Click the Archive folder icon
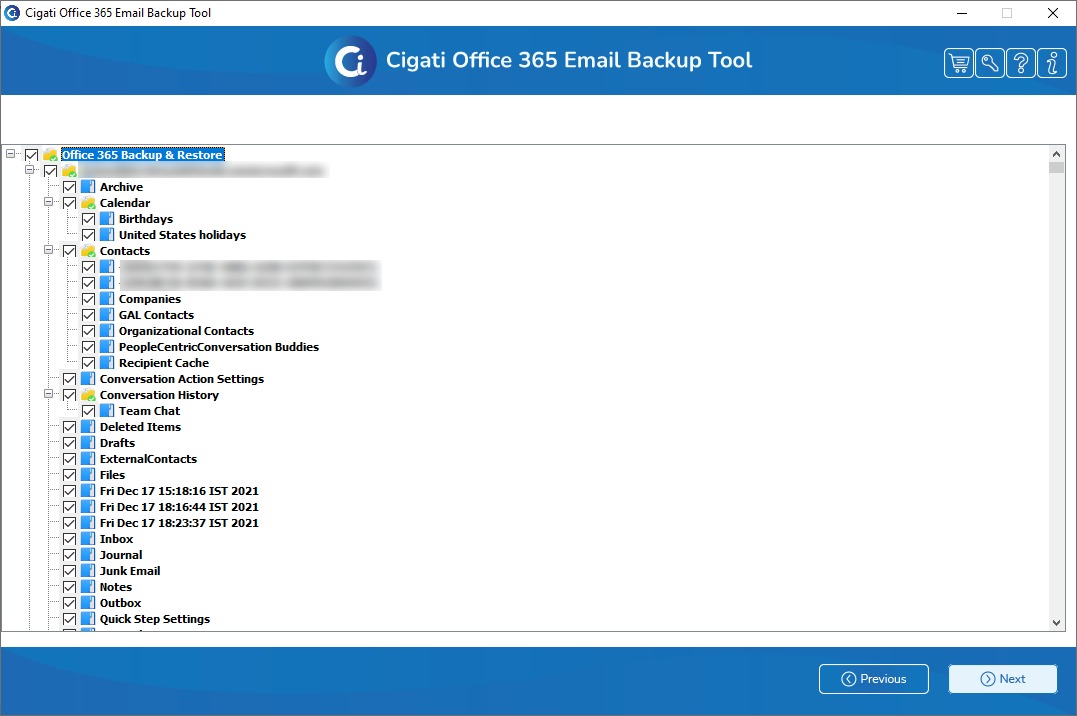The height and width of the screenshot is (716, 1077). [88, 187]
